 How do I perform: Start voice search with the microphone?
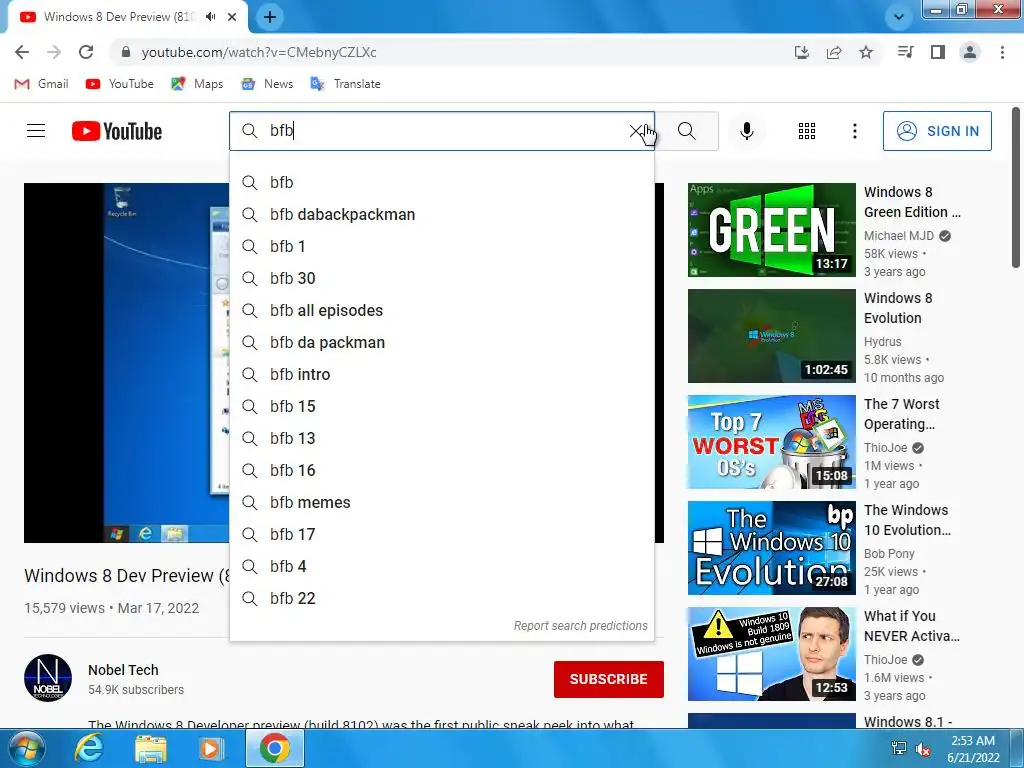[746, 131]
